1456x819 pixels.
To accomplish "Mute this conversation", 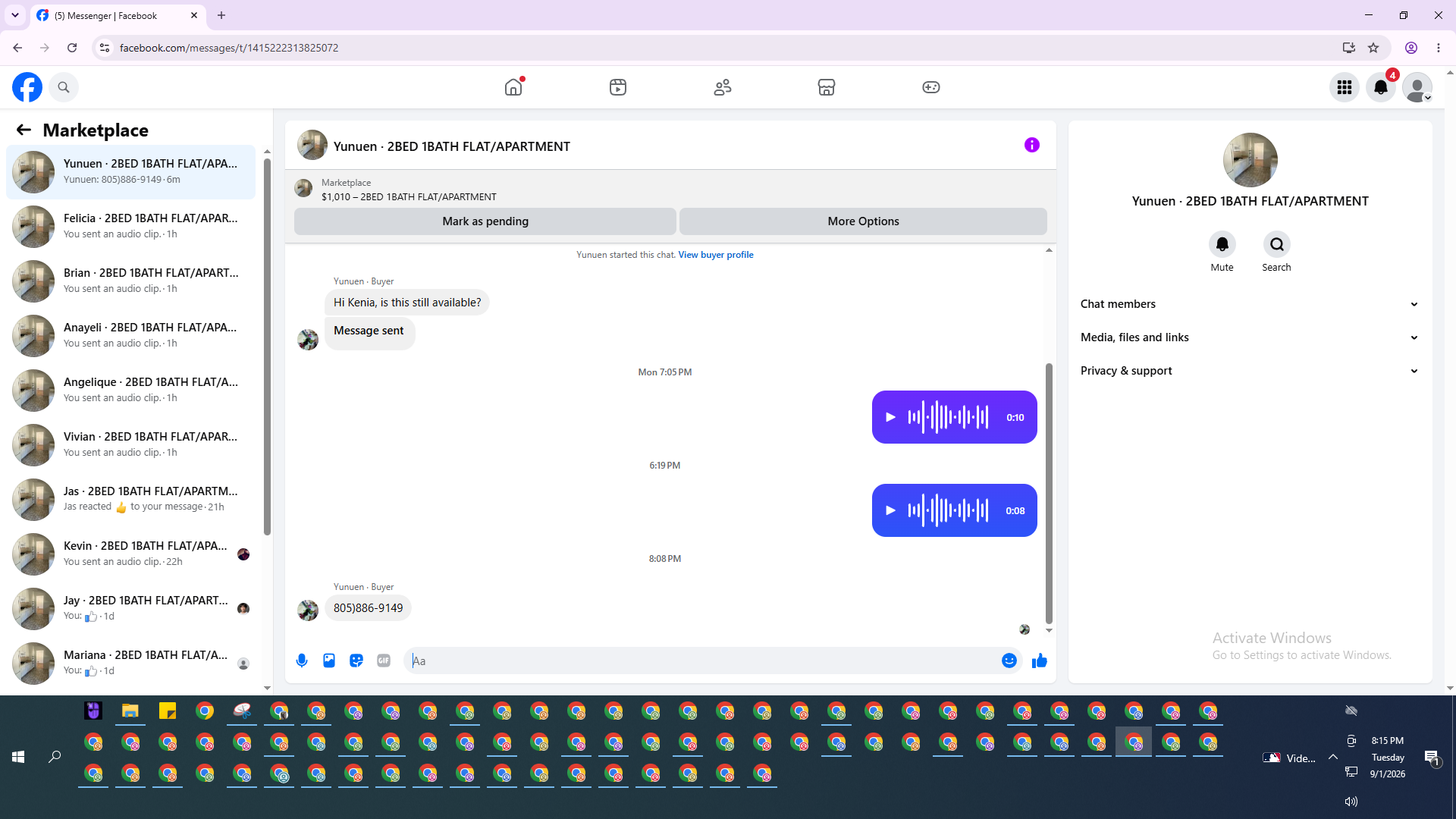I will pyautogui.click(x=1222, y=244).
